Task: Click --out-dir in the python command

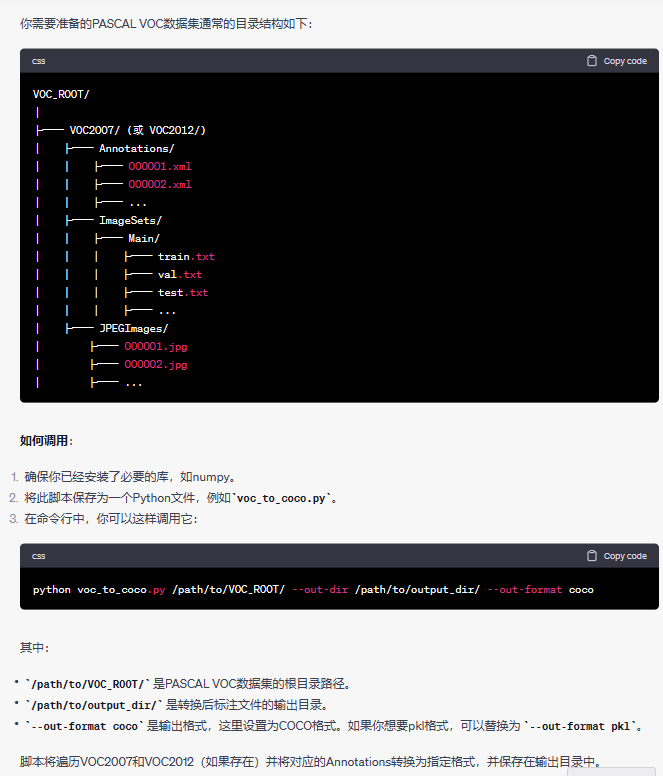Action: (320, 589)
